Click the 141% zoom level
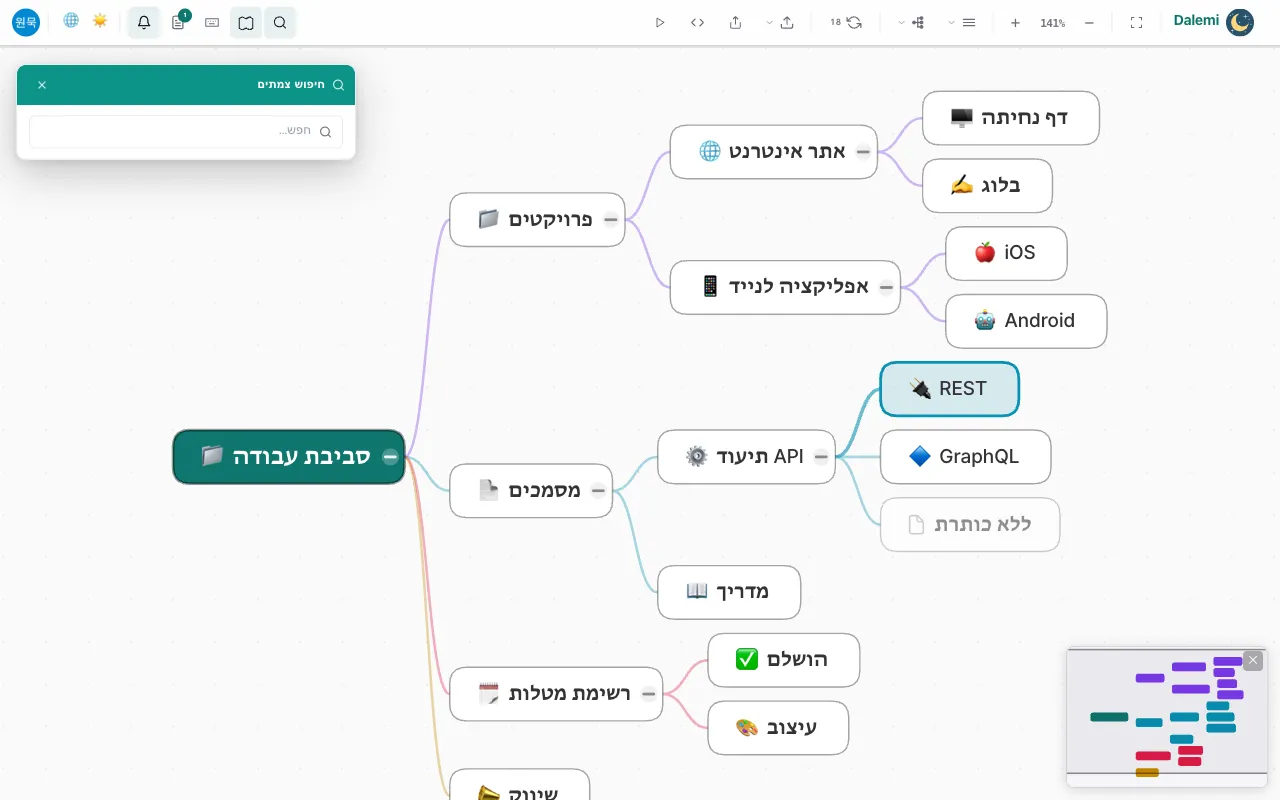This screenshot has width=1280, height=800. 1052,22
